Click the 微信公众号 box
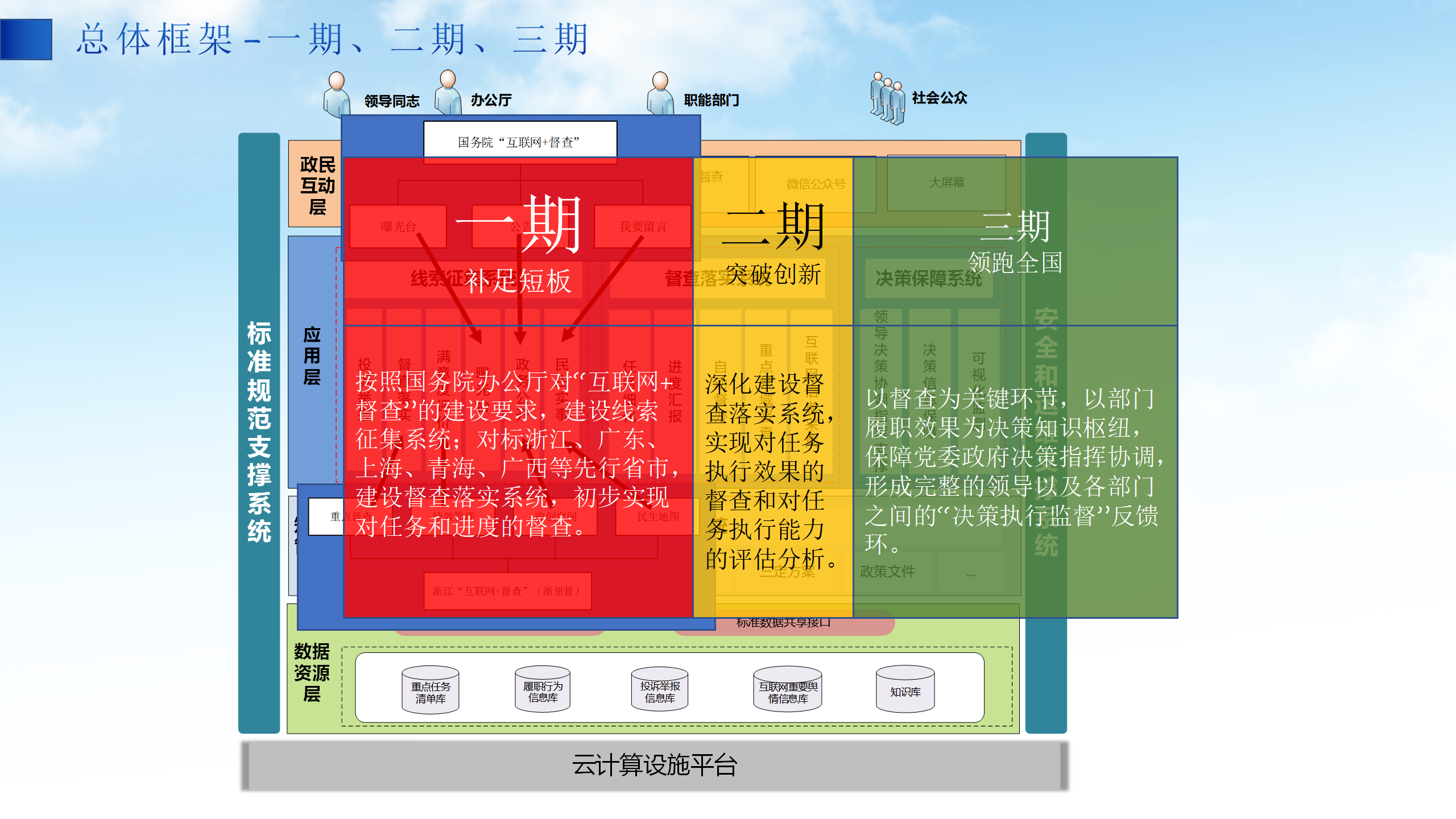 pyautogui.click(x=816, y=184)
